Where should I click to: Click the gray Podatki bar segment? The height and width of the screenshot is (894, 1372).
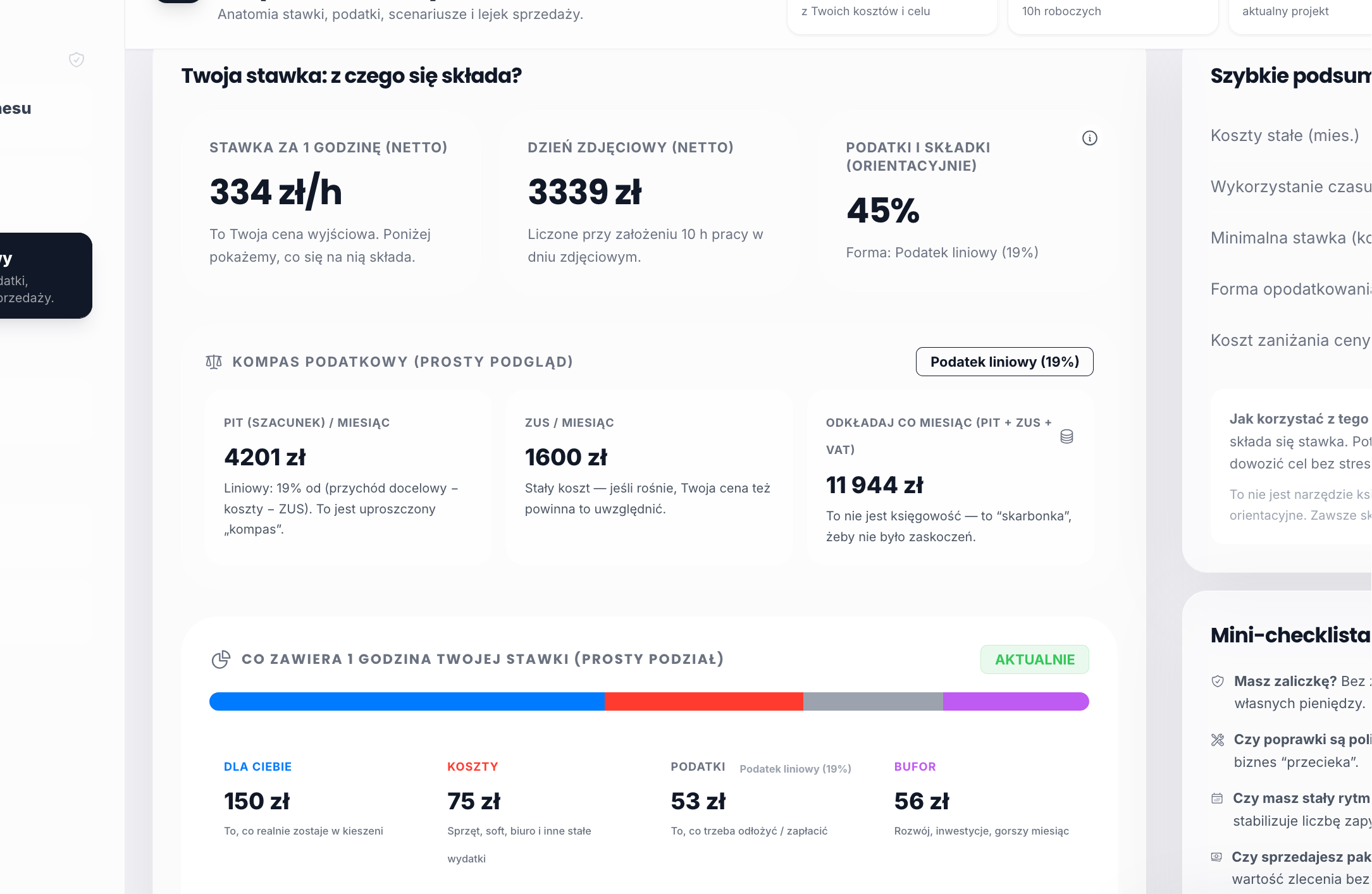[x=873, y=702]
